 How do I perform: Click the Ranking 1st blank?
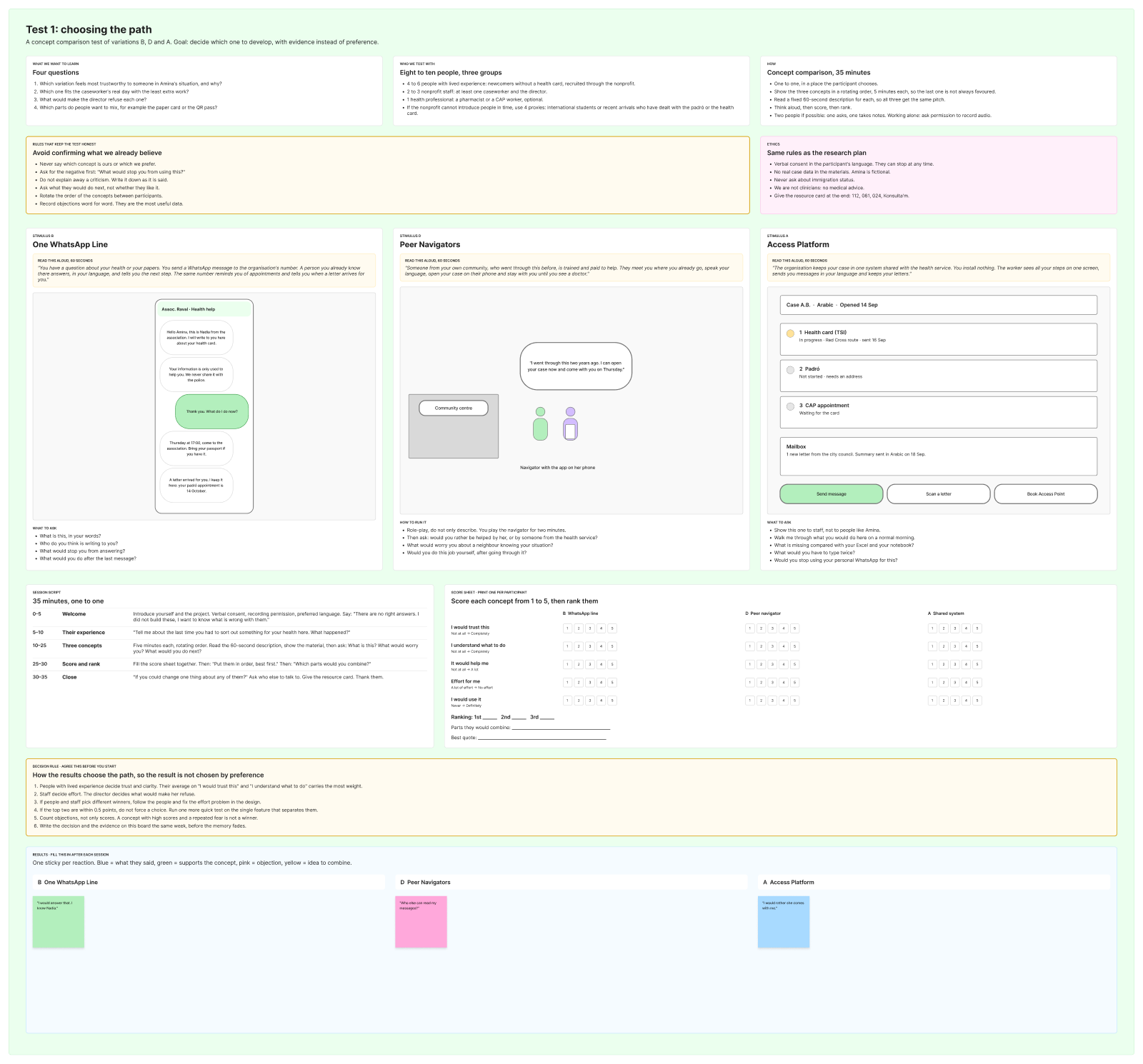click(489, 717)
